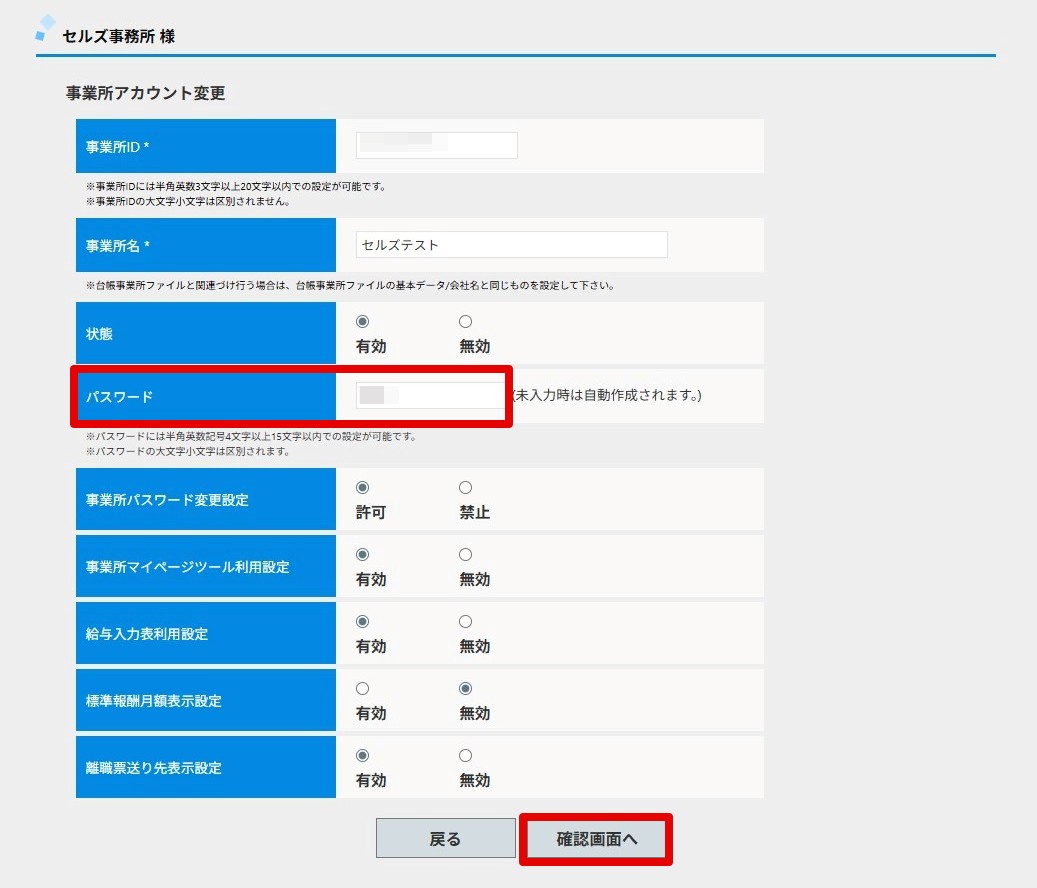Click the 事業所パスワード変更設定 label

167,500
